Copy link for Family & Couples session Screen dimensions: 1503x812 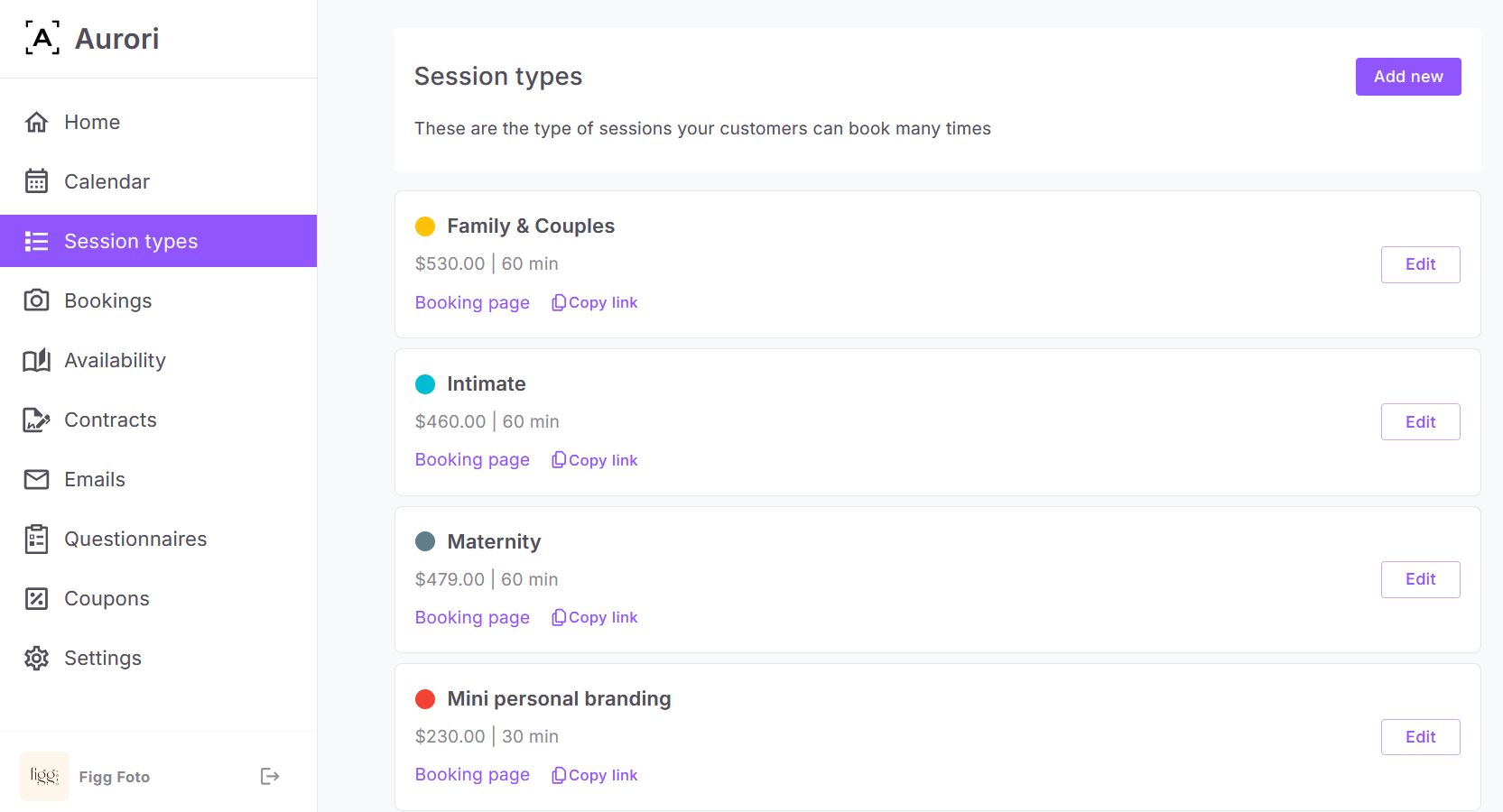595,302
